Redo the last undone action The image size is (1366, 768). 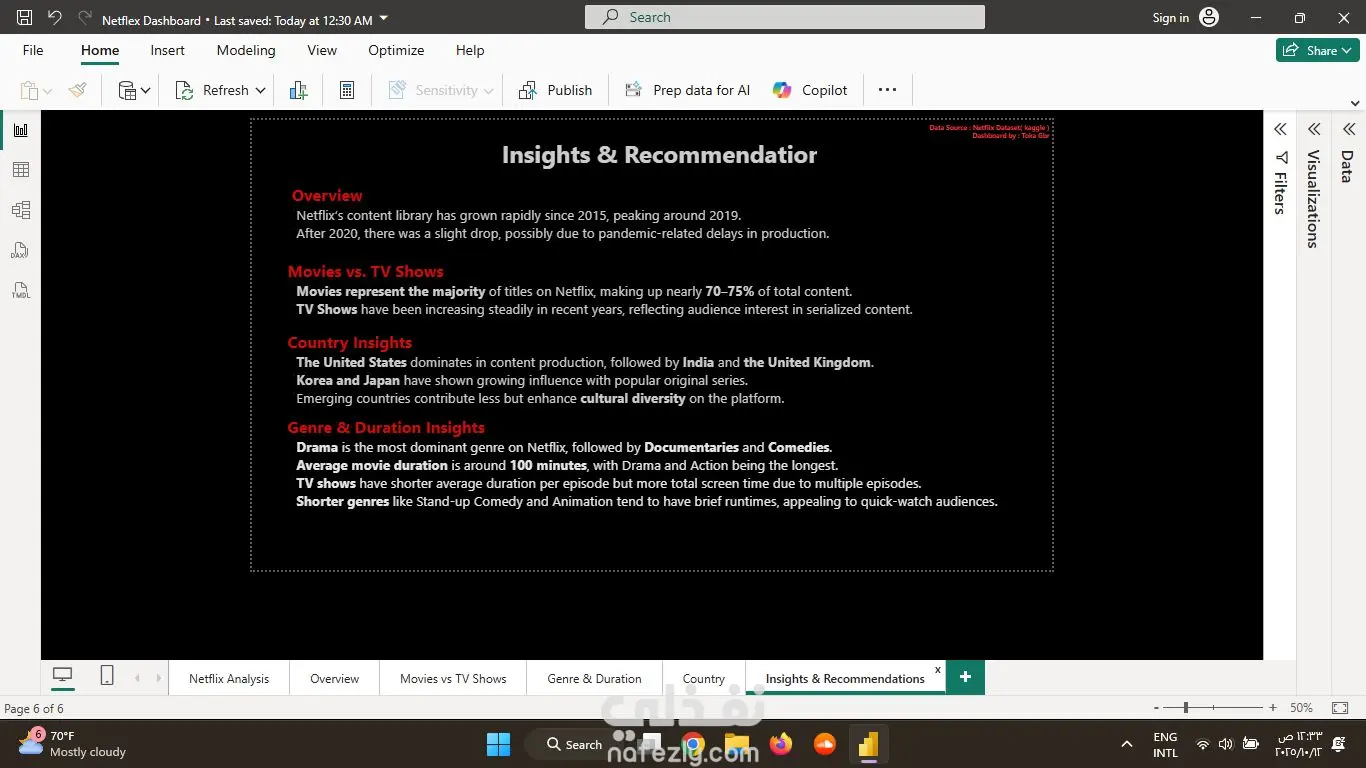coord(84,18)
